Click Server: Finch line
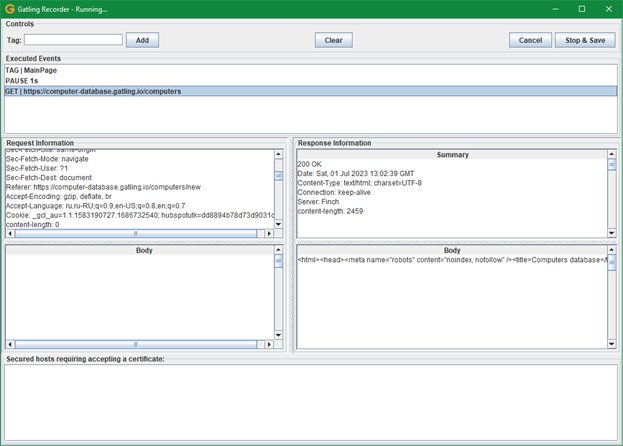The width and height of the screenshot is (623, 446). pos(318,202)
